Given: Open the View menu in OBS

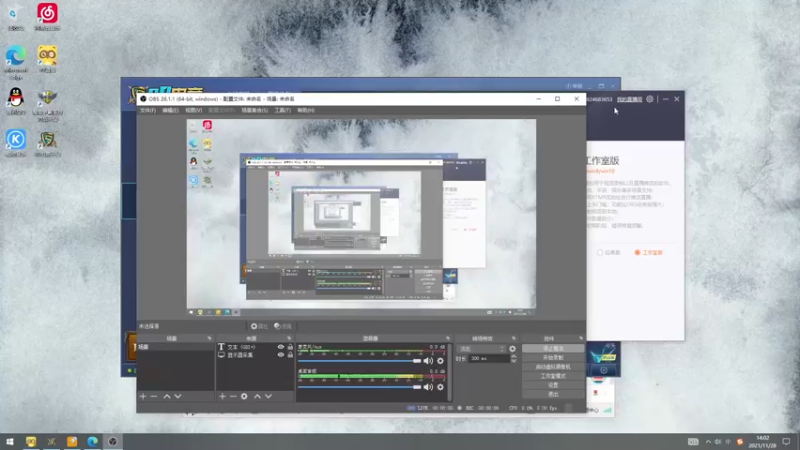Looking at the screenshot, I should point(193,110).
